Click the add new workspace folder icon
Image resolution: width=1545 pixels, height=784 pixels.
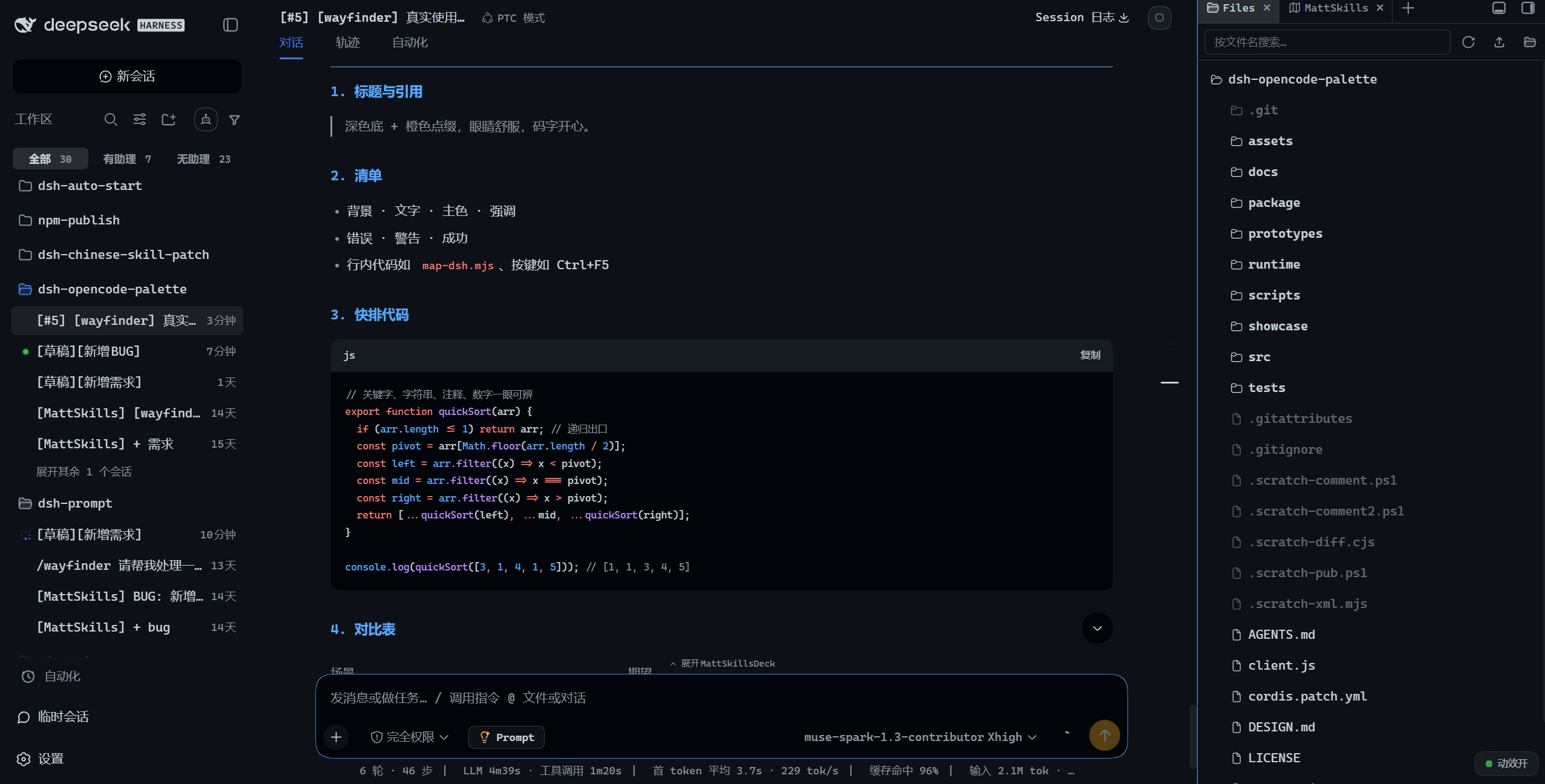(169, 120)
